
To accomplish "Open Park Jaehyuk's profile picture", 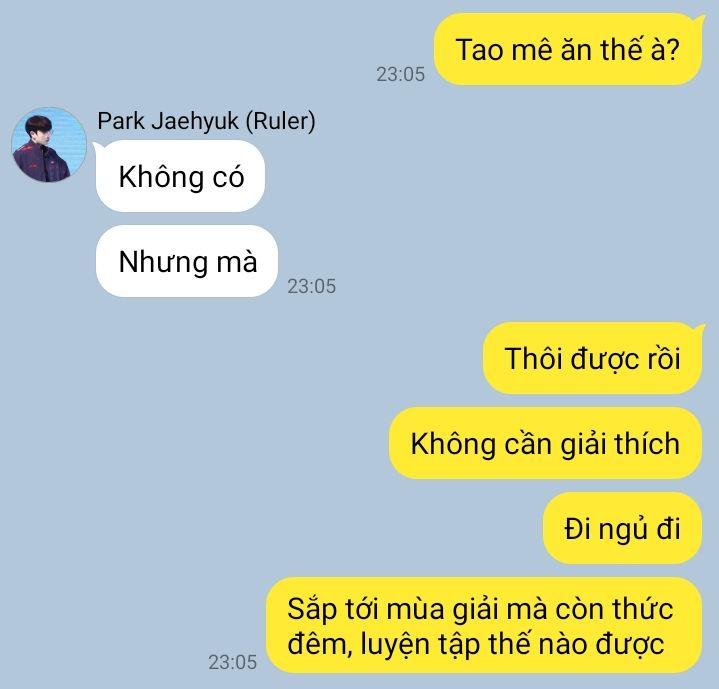I will pos(49,145).
